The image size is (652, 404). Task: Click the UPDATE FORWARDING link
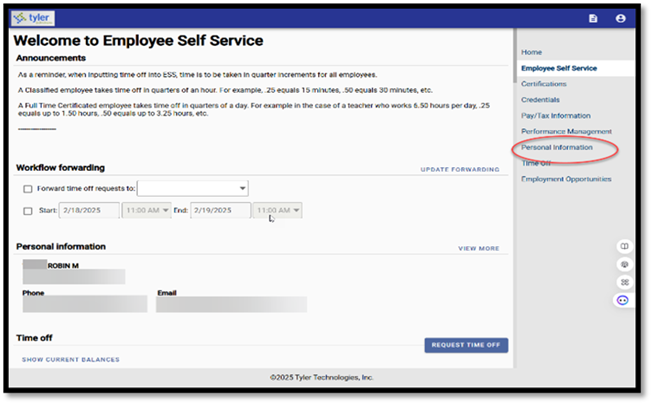tap(460, 170)
